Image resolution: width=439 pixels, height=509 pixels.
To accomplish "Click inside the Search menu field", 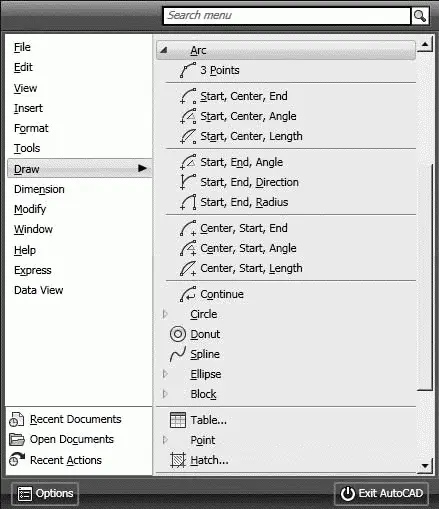I will 287,16.
